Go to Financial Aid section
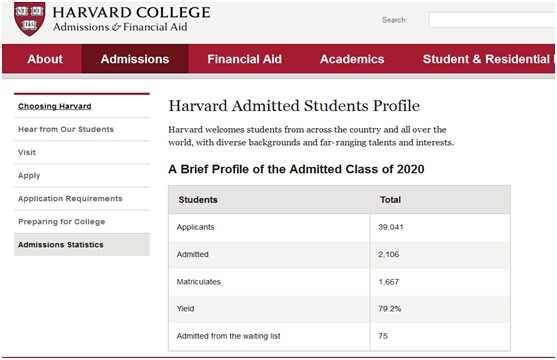The height and width of the screenshot is (360, 557). click(x=244, y=59)
